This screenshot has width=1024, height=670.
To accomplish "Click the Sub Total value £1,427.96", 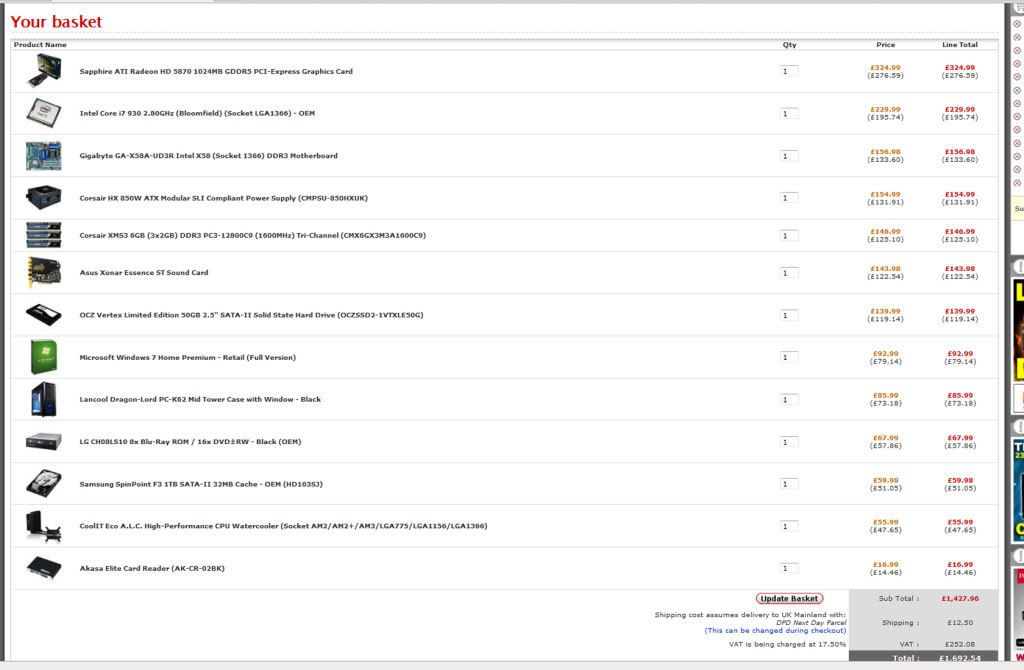I will pos(960,598).
